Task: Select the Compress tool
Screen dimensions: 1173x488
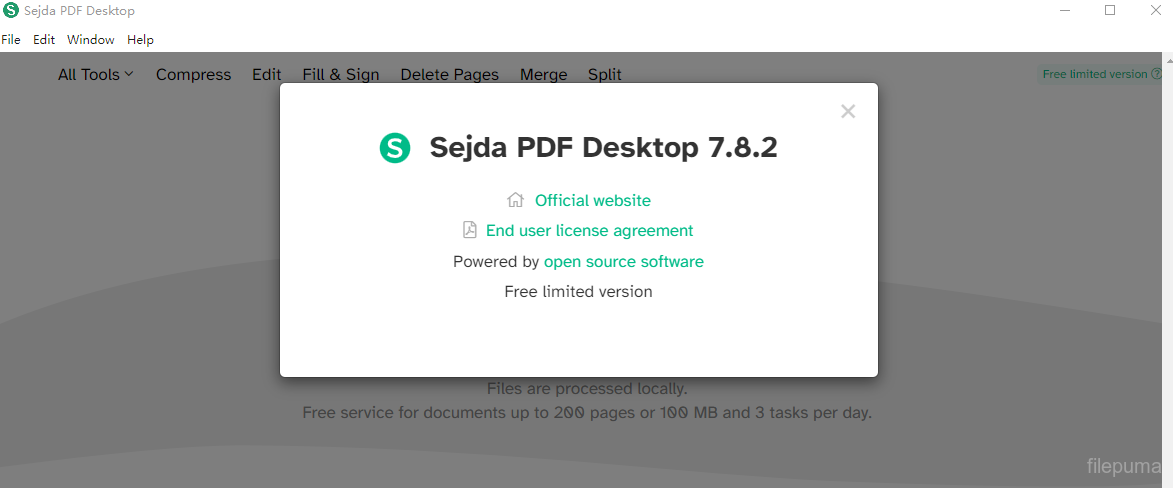Action: pos(193,74)
